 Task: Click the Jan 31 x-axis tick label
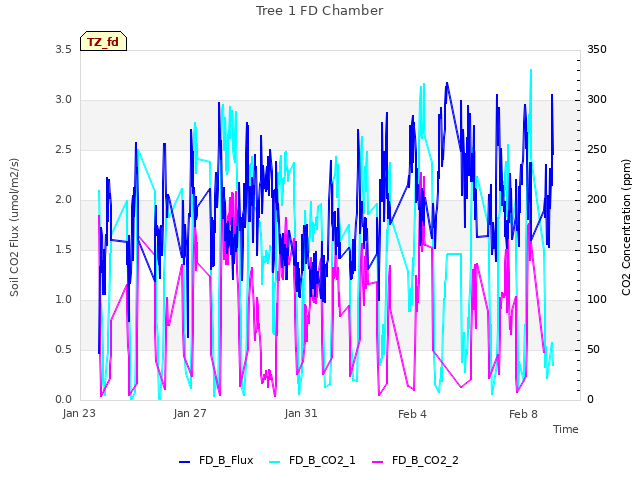coord(301,413)
